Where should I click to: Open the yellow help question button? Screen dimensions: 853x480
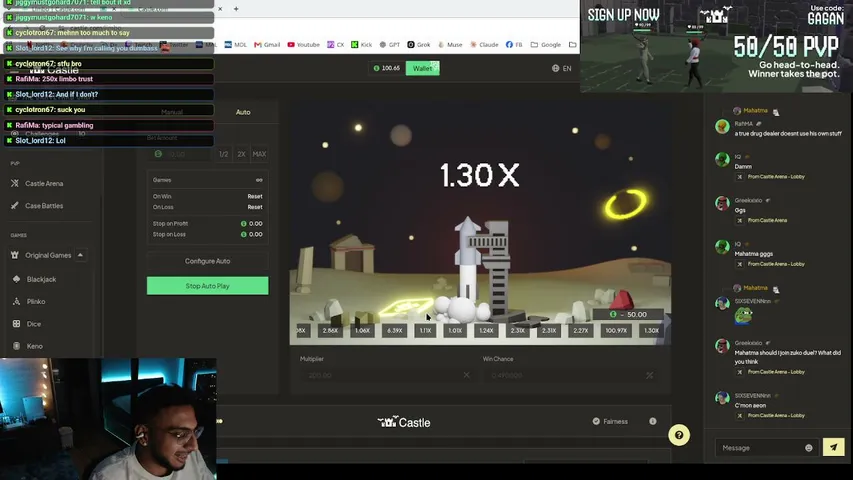(x=679, y=435)
